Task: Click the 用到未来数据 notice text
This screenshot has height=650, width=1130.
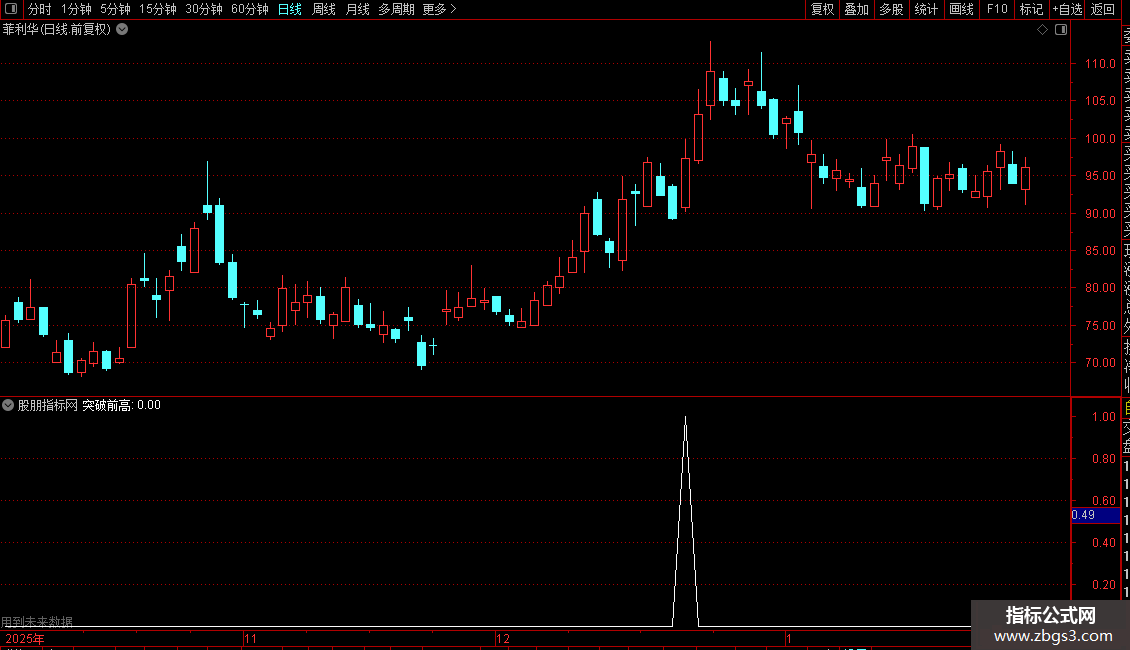Action: coord(37,622)
